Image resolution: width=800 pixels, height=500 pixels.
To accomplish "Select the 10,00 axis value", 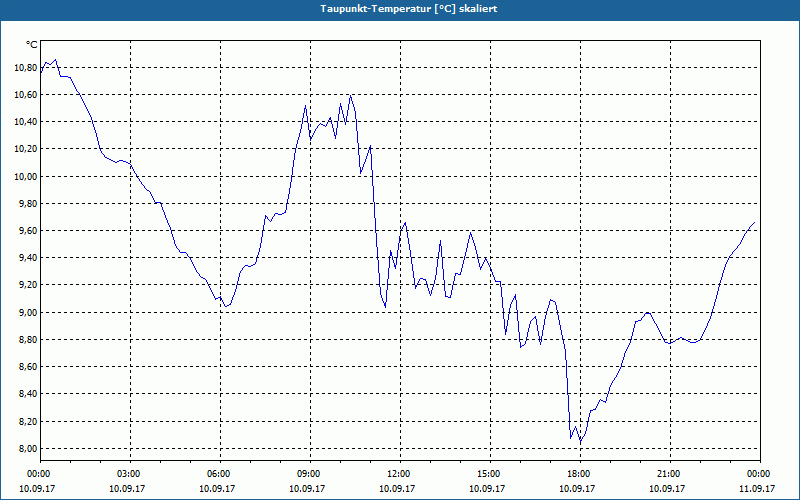I will 25,176.
